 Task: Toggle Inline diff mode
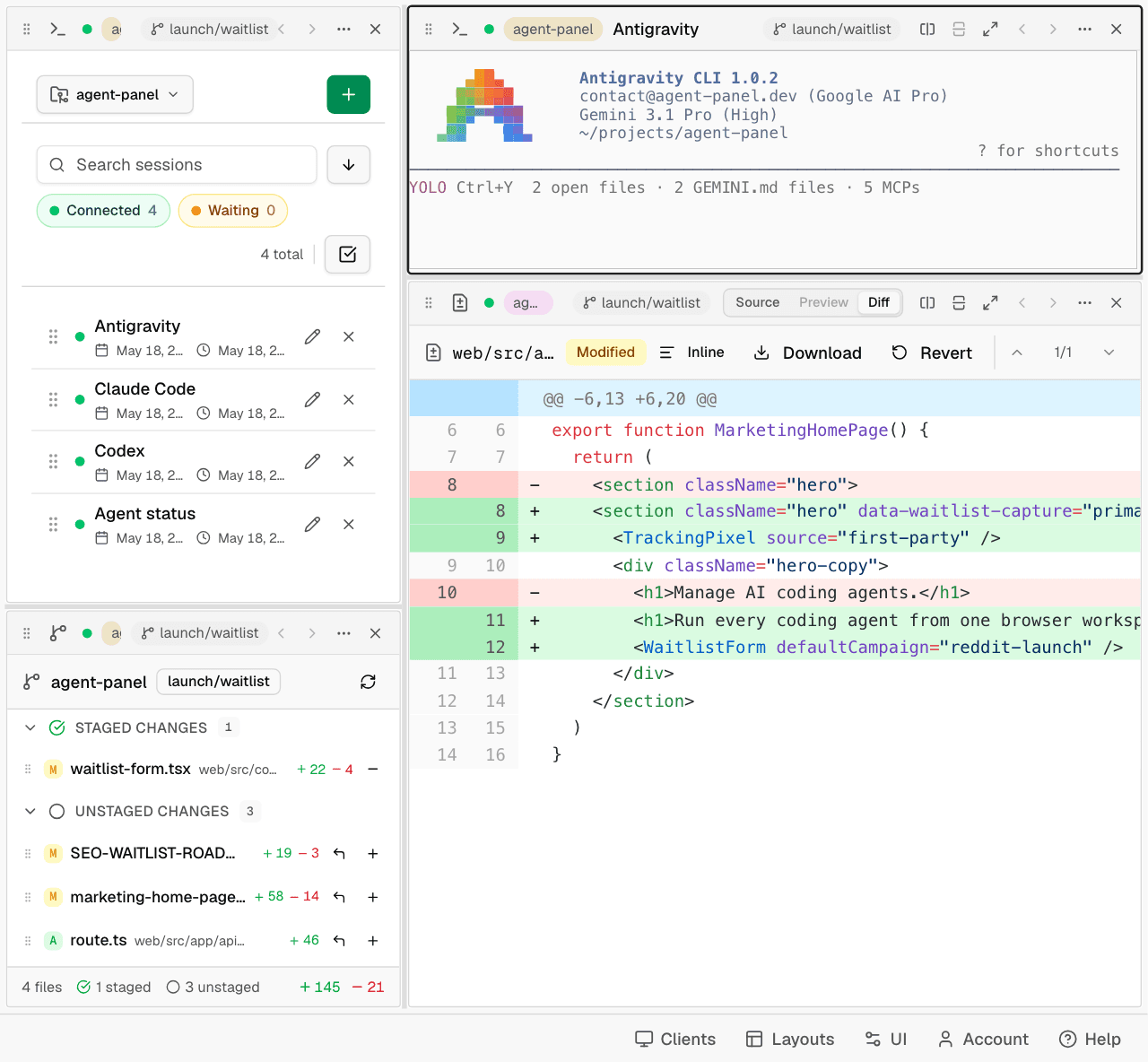tap(691, 353)
